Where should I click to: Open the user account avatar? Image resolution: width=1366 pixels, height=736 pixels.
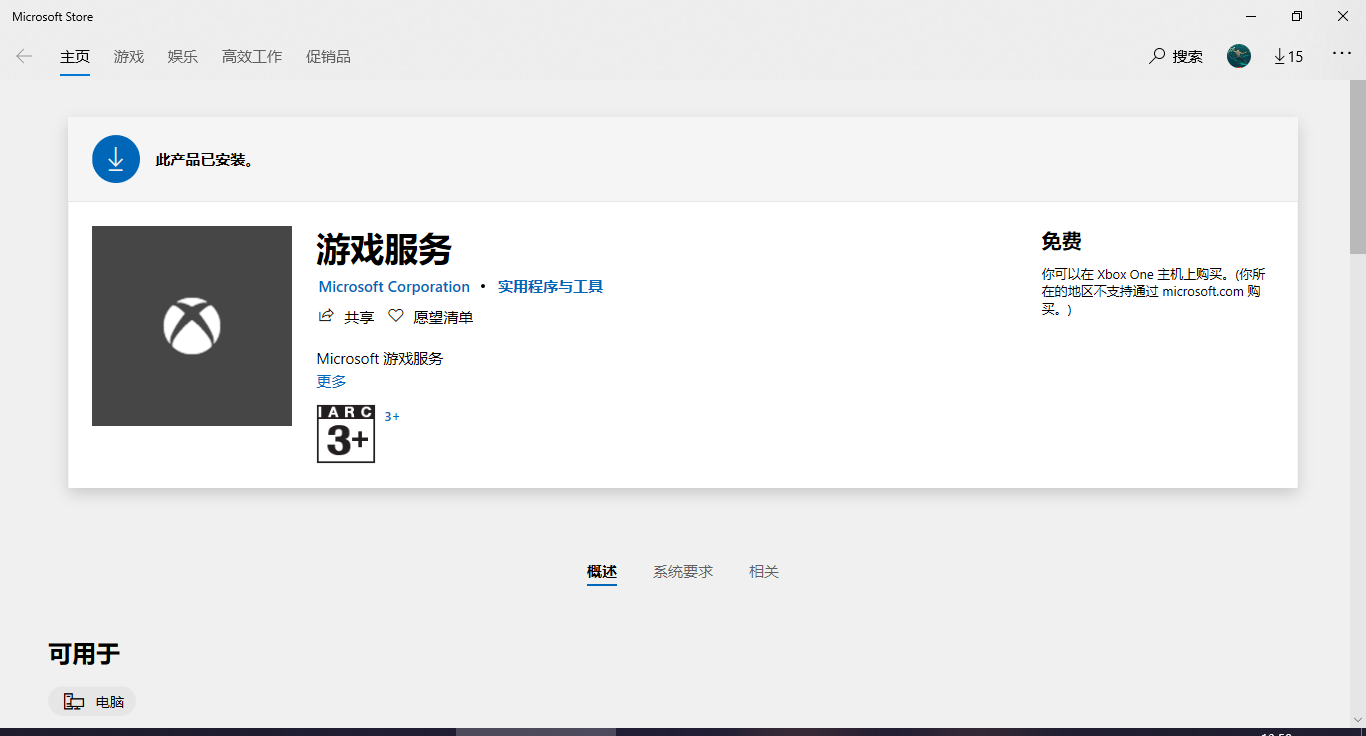coord(1239,56)
